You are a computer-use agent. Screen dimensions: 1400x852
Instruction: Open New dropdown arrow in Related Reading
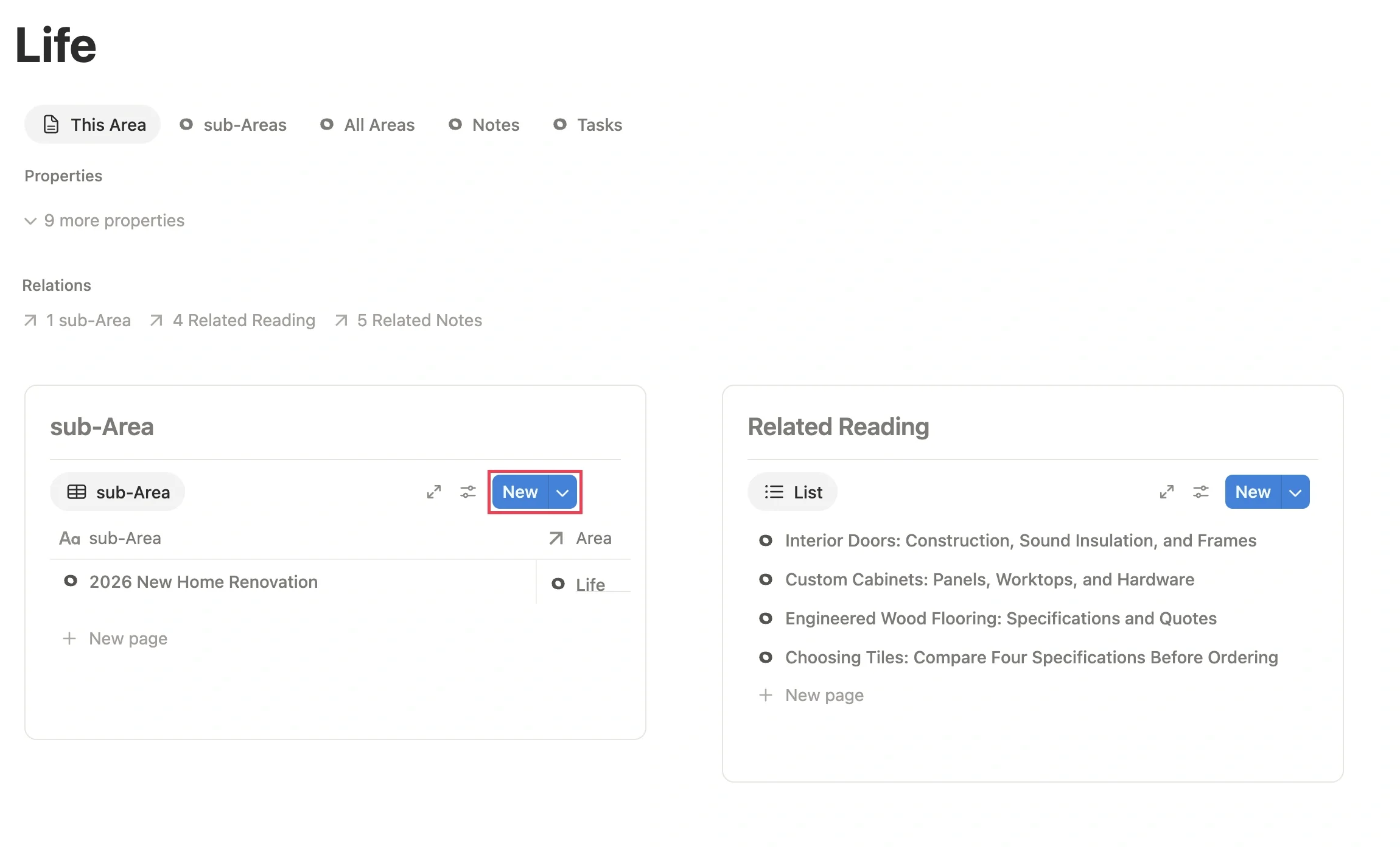pyautogui.click(x=1296, y=492)
